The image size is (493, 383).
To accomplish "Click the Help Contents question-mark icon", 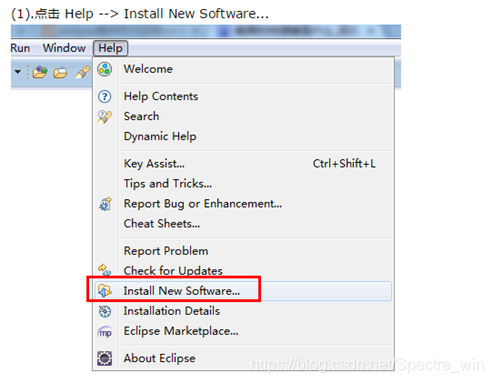I will click(x=105, y=97).
